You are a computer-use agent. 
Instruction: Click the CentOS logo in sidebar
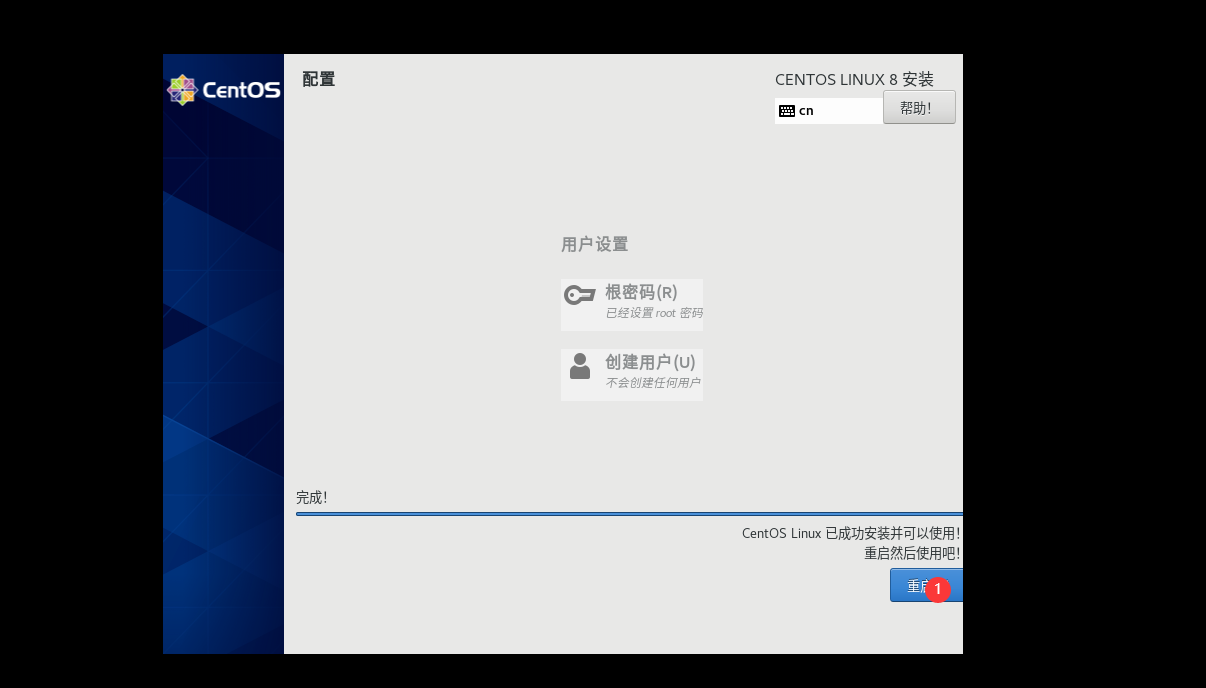[224, 90]
